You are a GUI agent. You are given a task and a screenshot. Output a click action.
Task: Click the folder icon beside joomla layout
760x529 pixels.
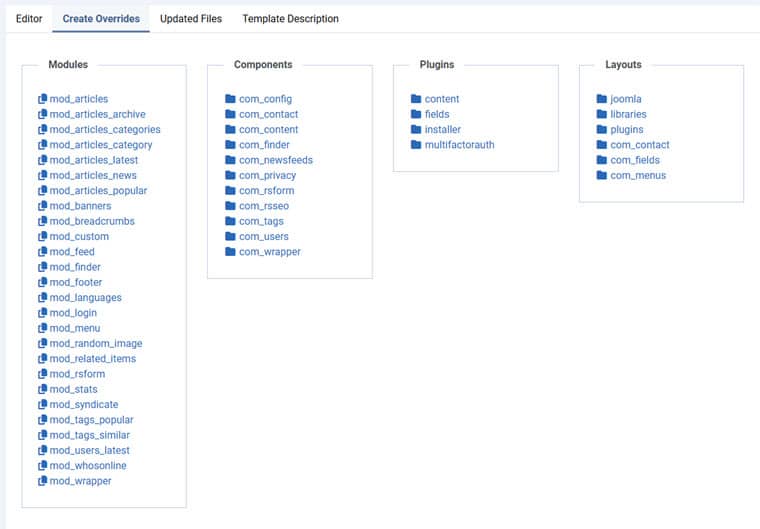tap(602, 98)
